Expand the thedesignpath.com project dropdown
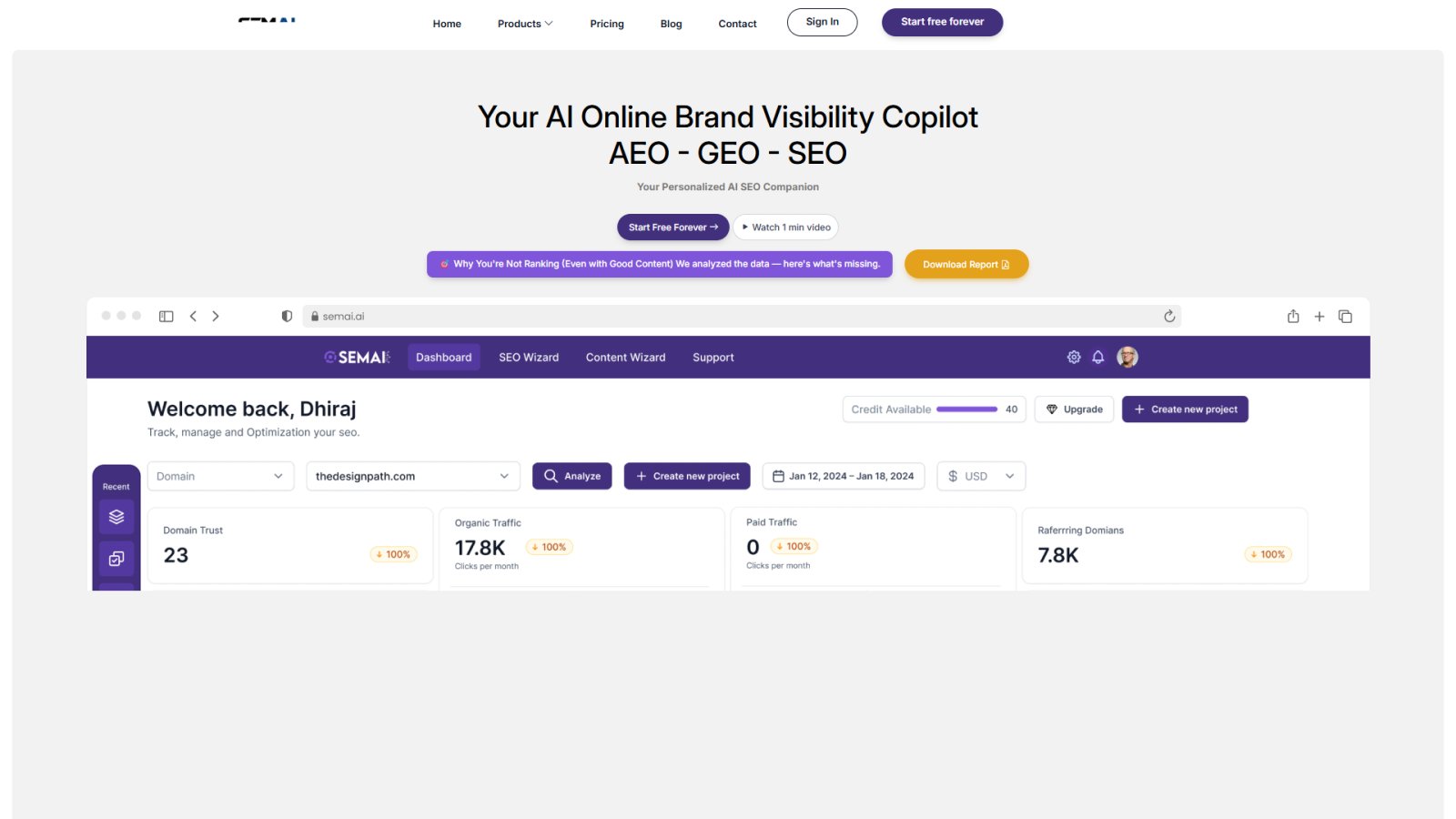The image size is (1456, 819). [x=413, y=476]
